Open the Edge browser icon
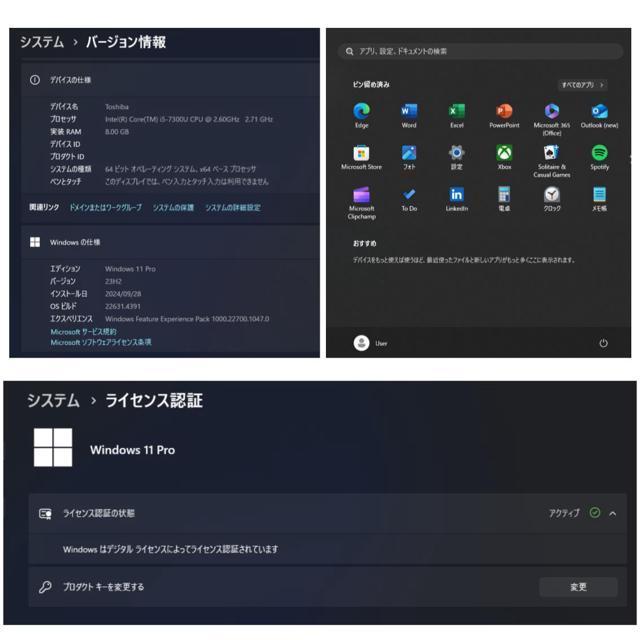Image resolution: width=640 pixels, height=640 pixels. point(361,112)
